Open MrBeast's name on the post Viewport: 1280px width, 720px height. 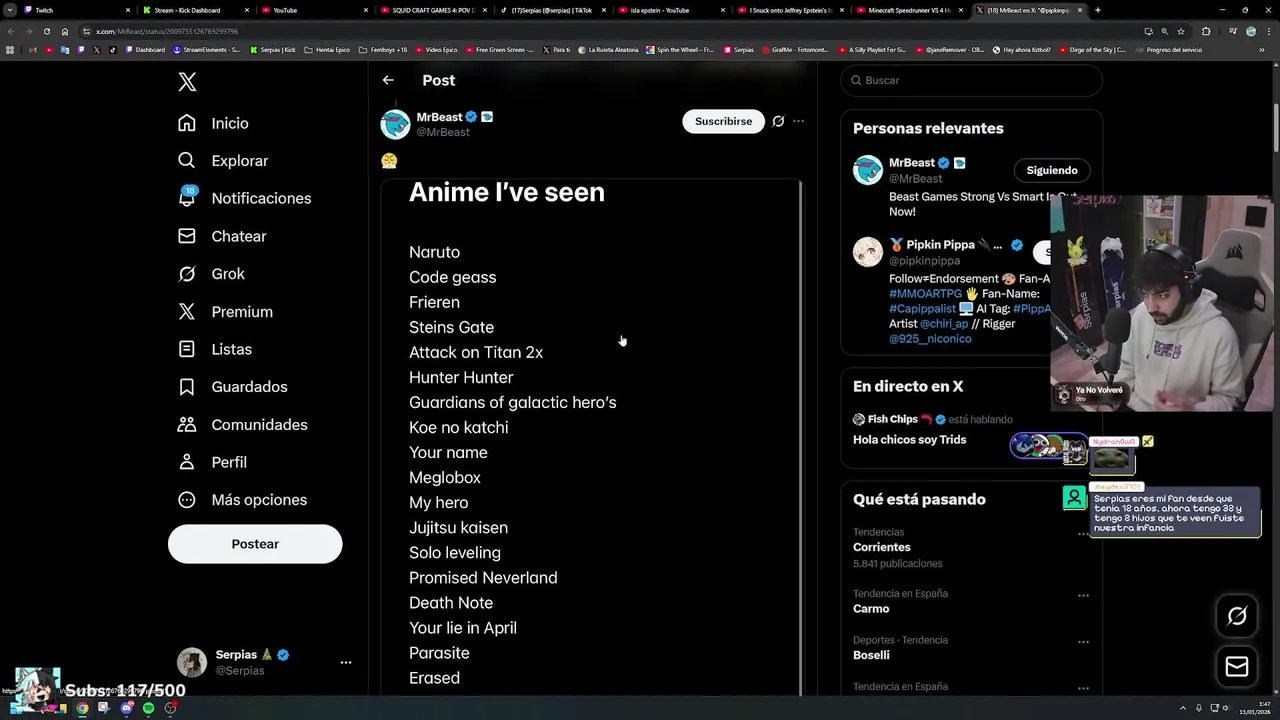439,117
